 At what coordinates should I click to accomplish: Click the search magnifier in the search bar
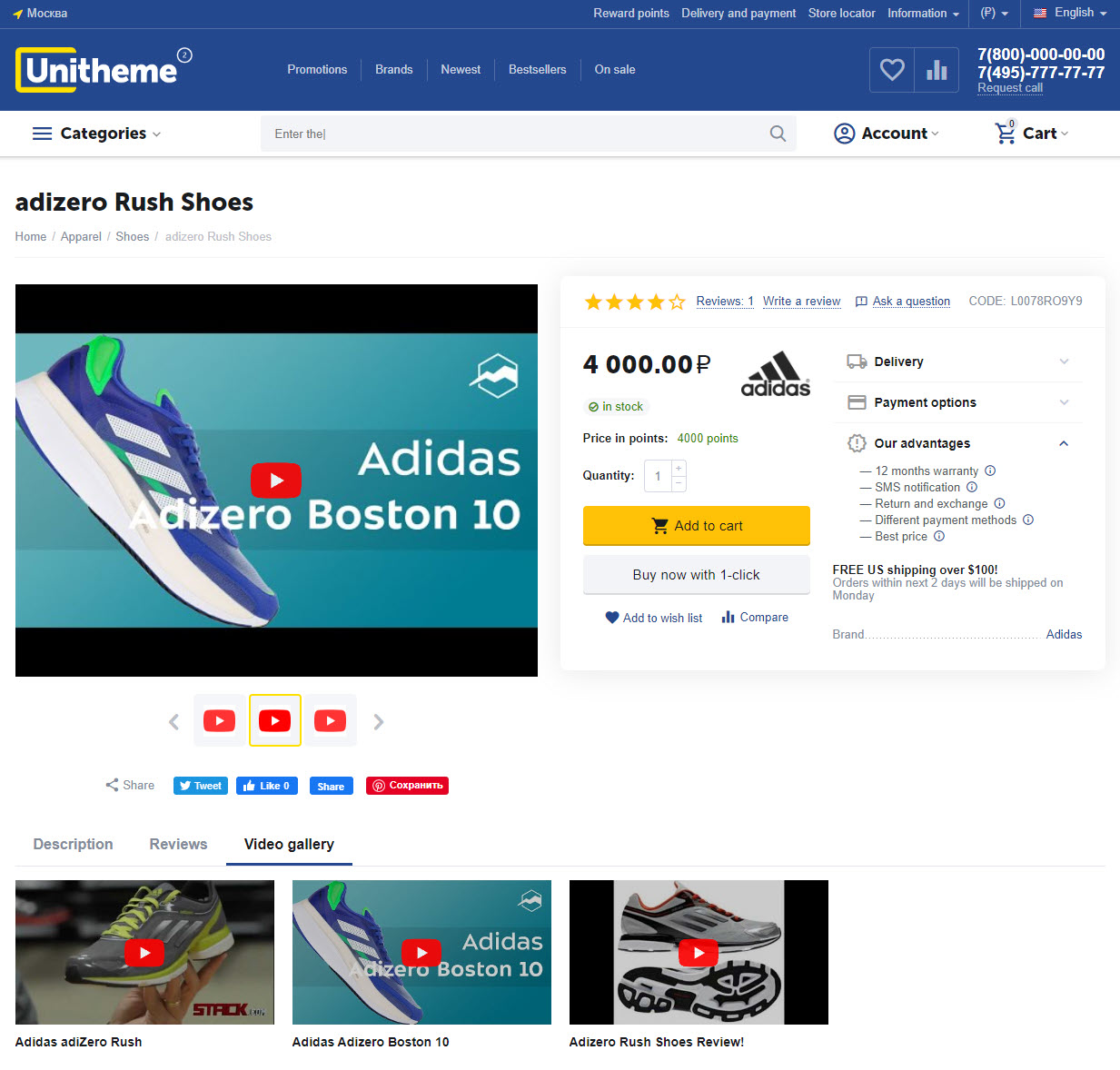(778, 134)
